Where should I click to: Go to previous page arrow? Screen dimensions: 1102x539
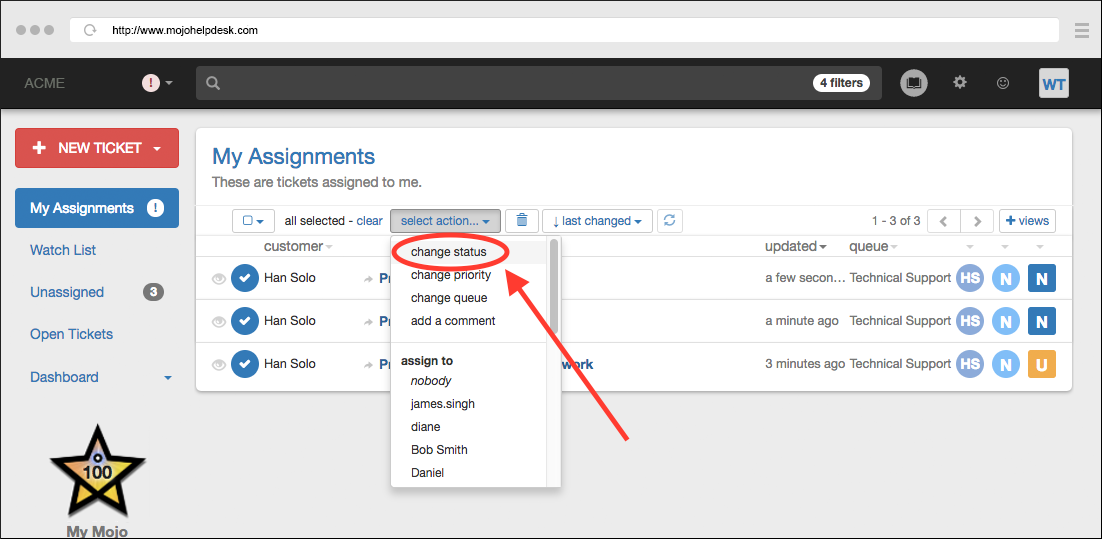943,221
